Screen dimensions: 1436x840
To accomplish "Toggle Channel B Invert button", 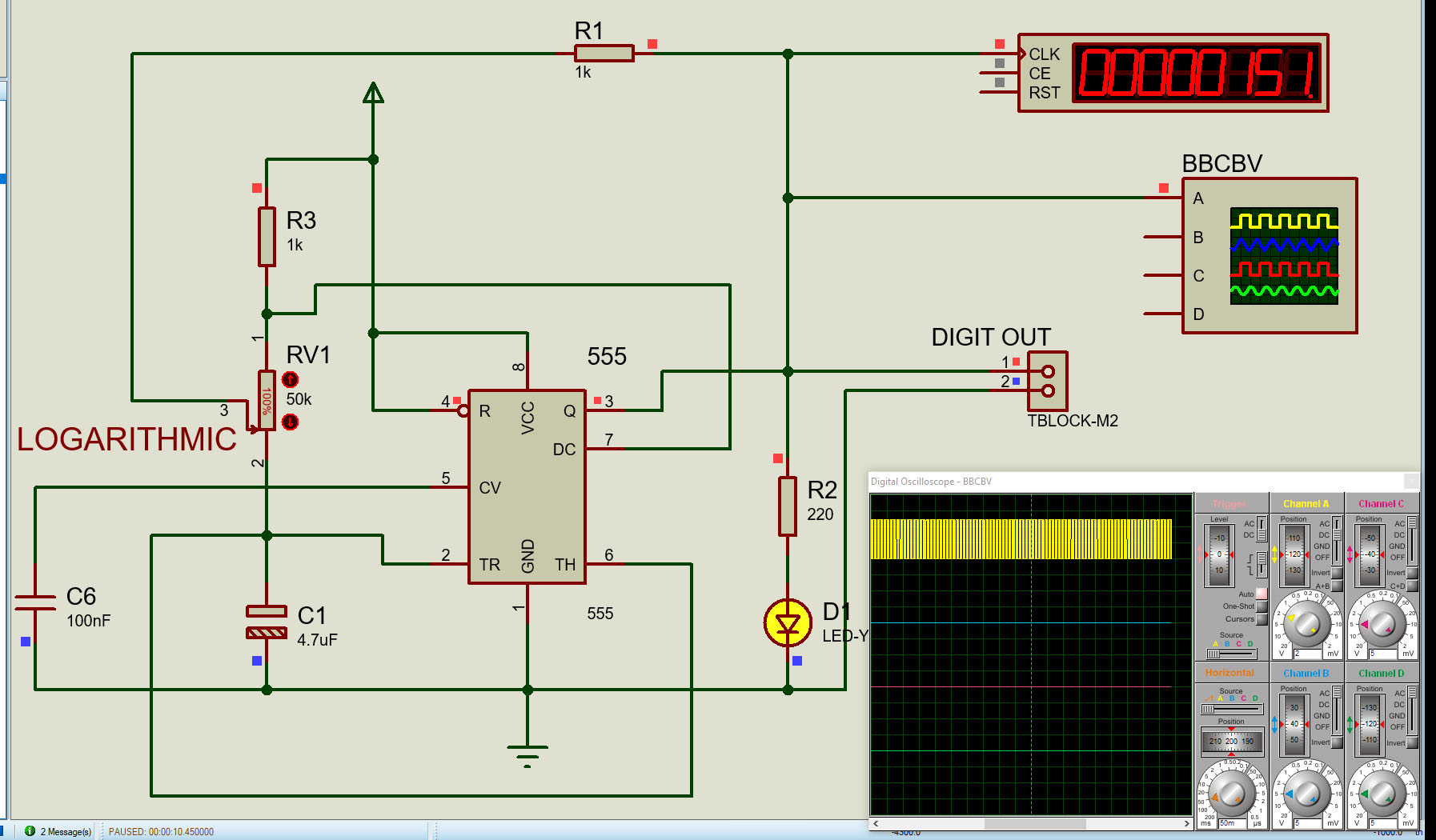I will [x=1337, y=742].
